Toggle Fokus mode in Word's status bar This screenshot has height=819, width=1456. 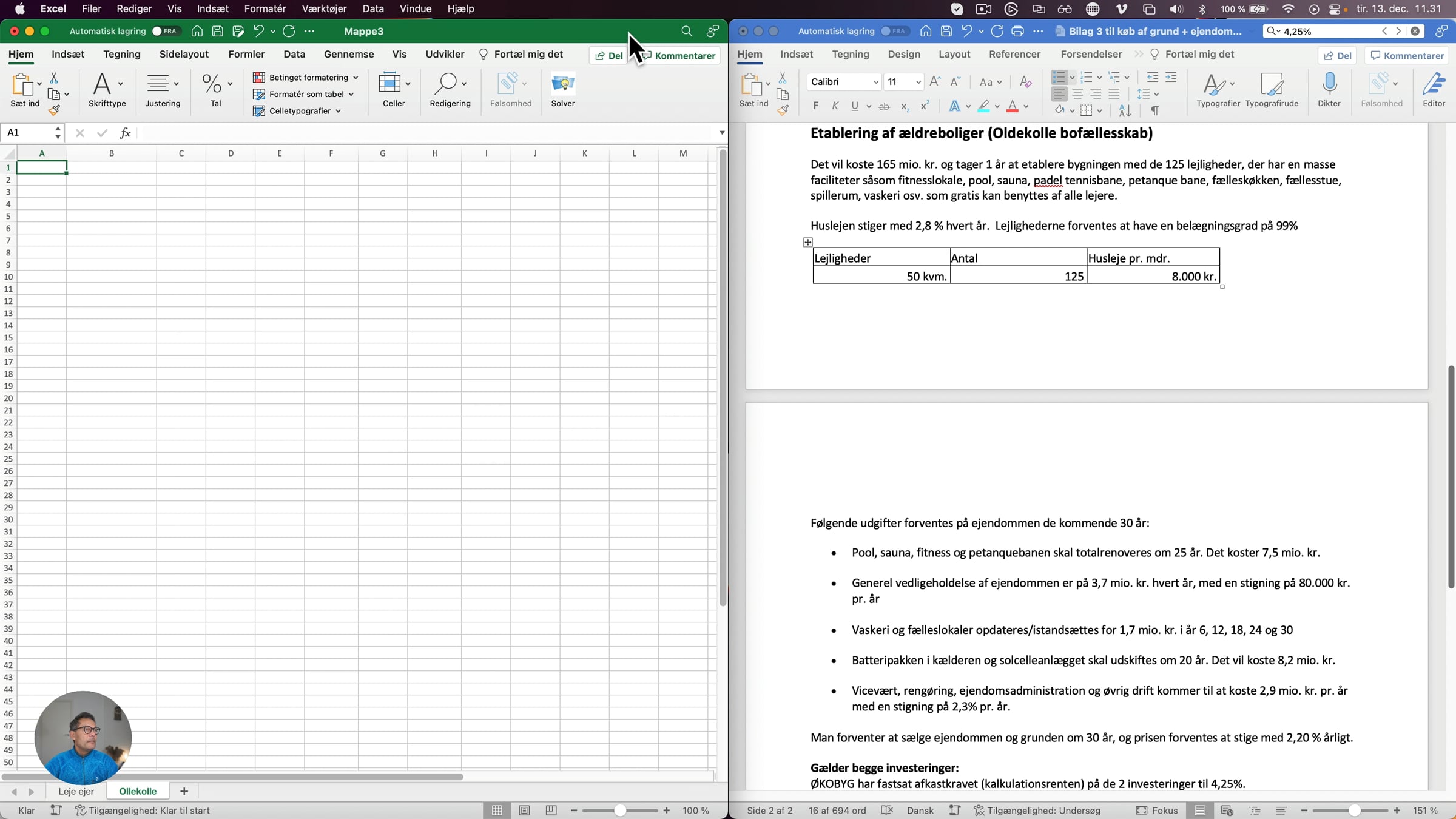coord(1157,811)
